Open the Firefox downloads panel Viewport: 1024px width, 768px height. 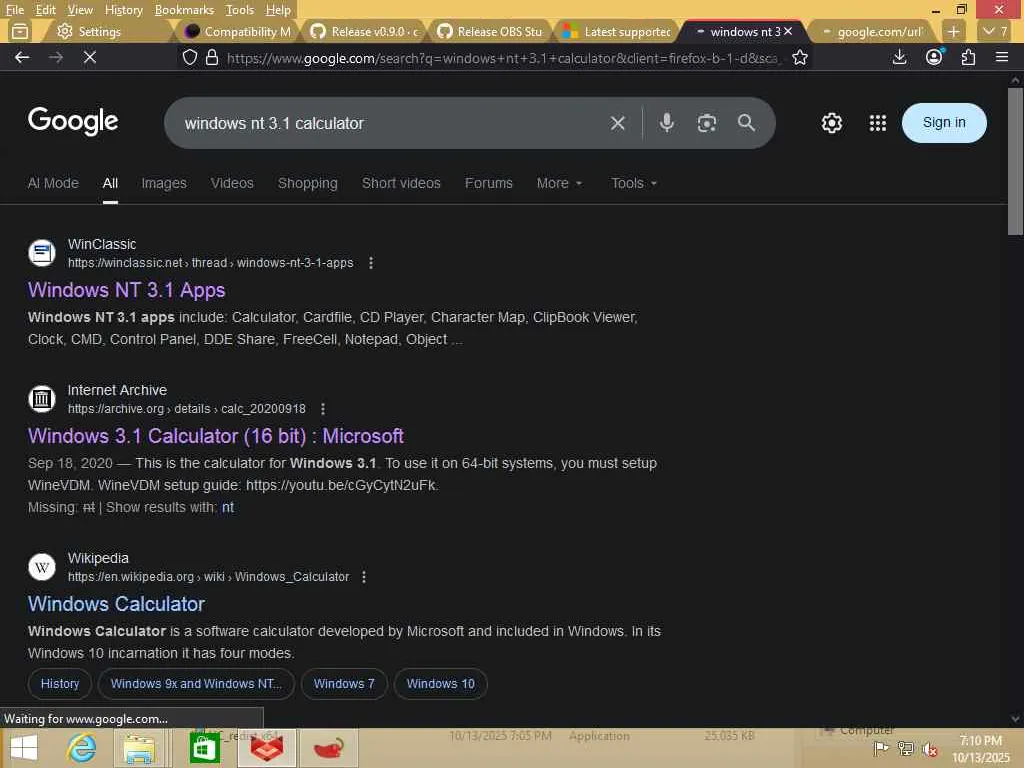pyautogui.click(x=899, y=57)
